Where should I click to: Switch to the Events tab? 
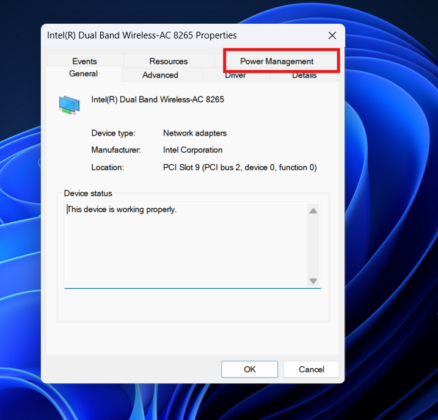[85, 61]
